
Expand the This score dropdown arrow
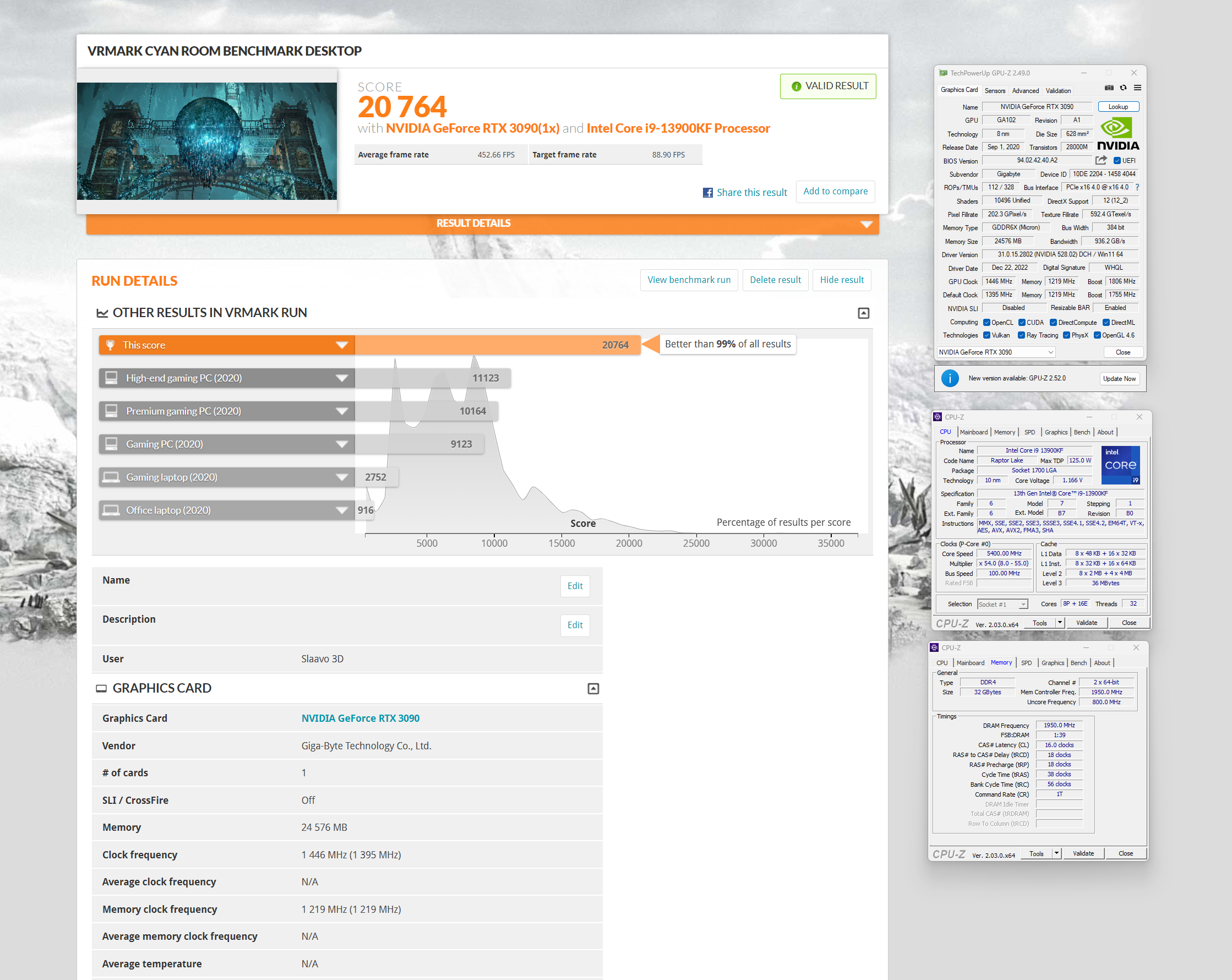click(342, 345)
